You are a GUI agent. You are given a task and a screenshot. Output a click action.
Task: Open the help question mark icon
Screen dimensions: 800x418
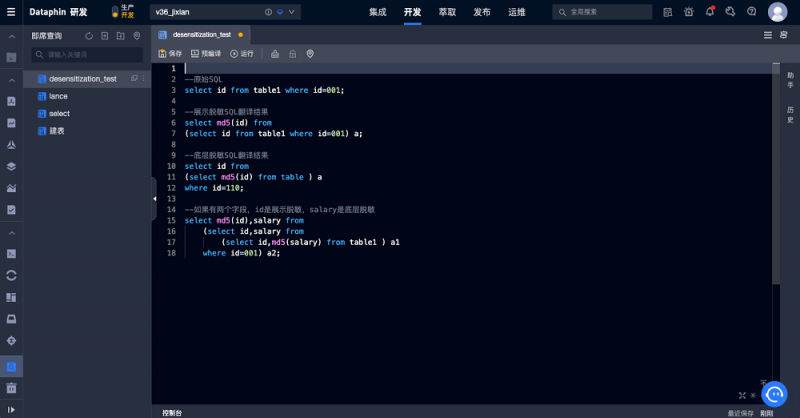(x=751, y=12)
